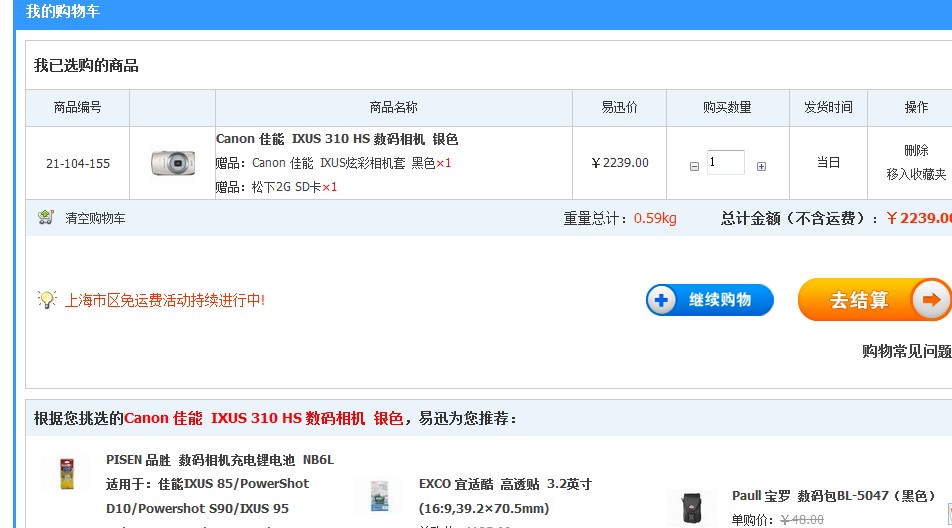Move the item to favorites via 移入收藏夹
This screenshot has height=528, width=952.
pyautogui.click(x=916, y=175)
